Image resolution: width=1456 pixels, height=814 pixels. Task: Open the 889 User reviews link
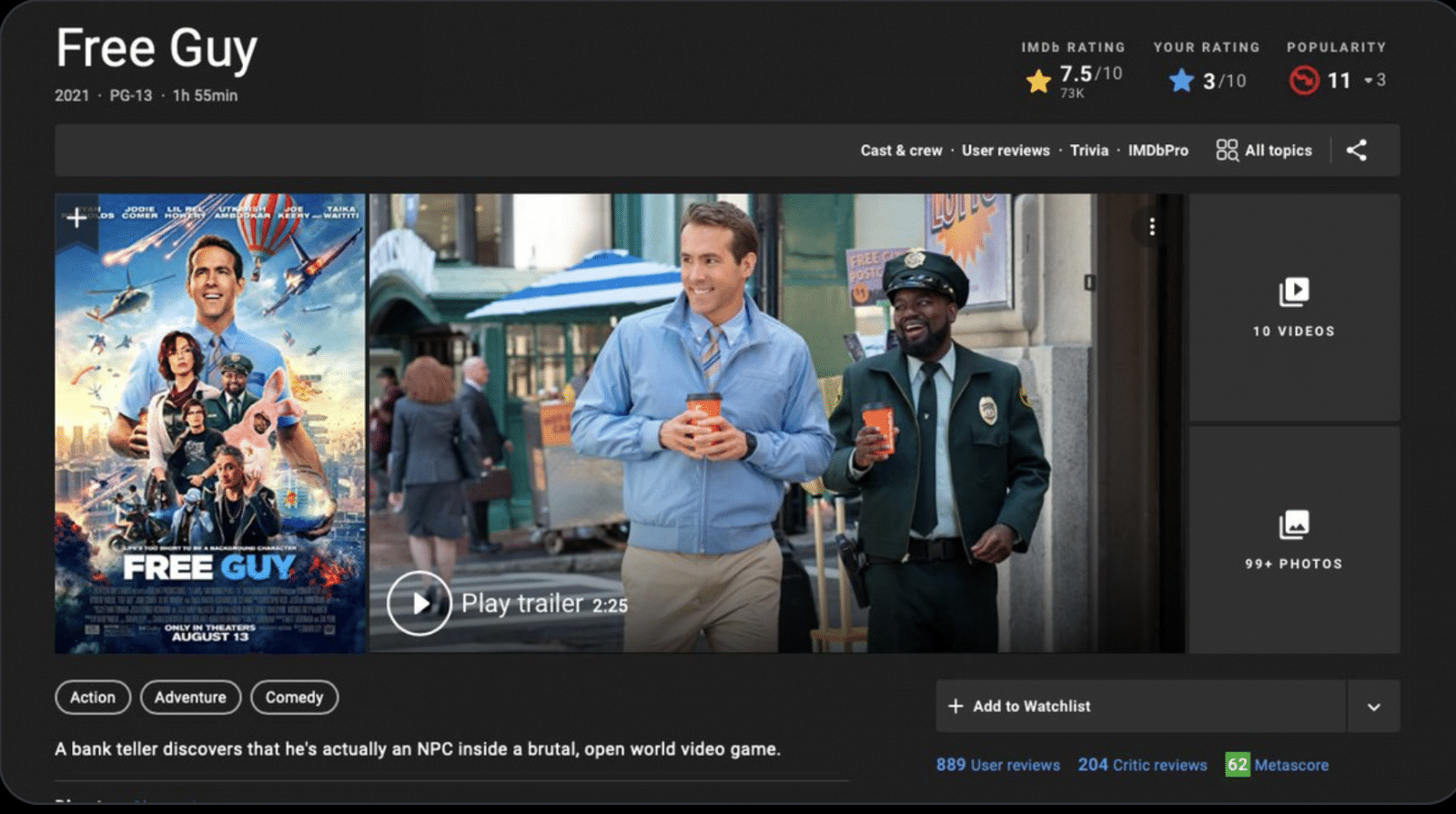997,765
